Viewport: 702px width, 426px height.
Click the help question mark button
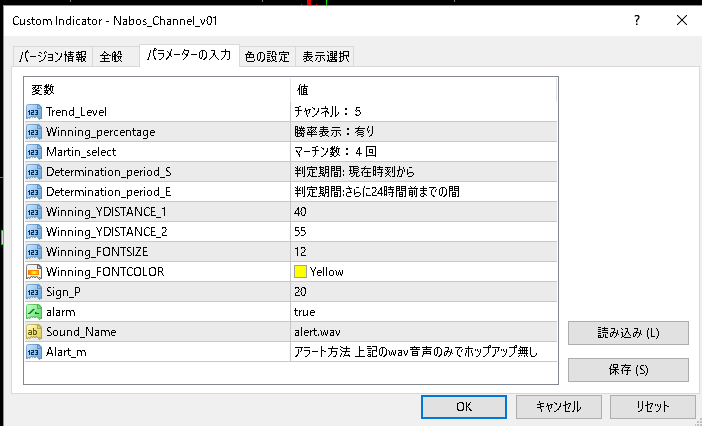coord(637,21)
